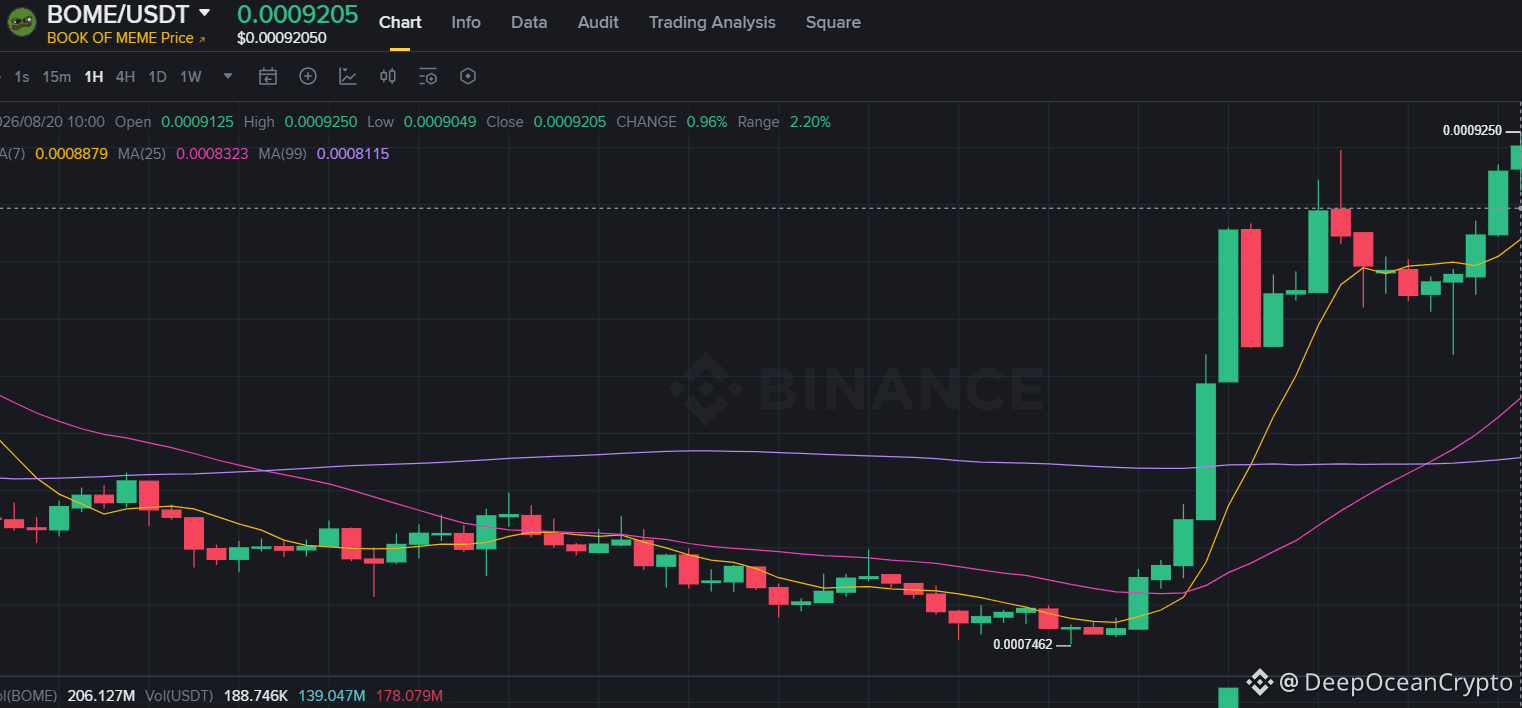
Task: Click the current price 0.0009205 header
Action: 297,14
